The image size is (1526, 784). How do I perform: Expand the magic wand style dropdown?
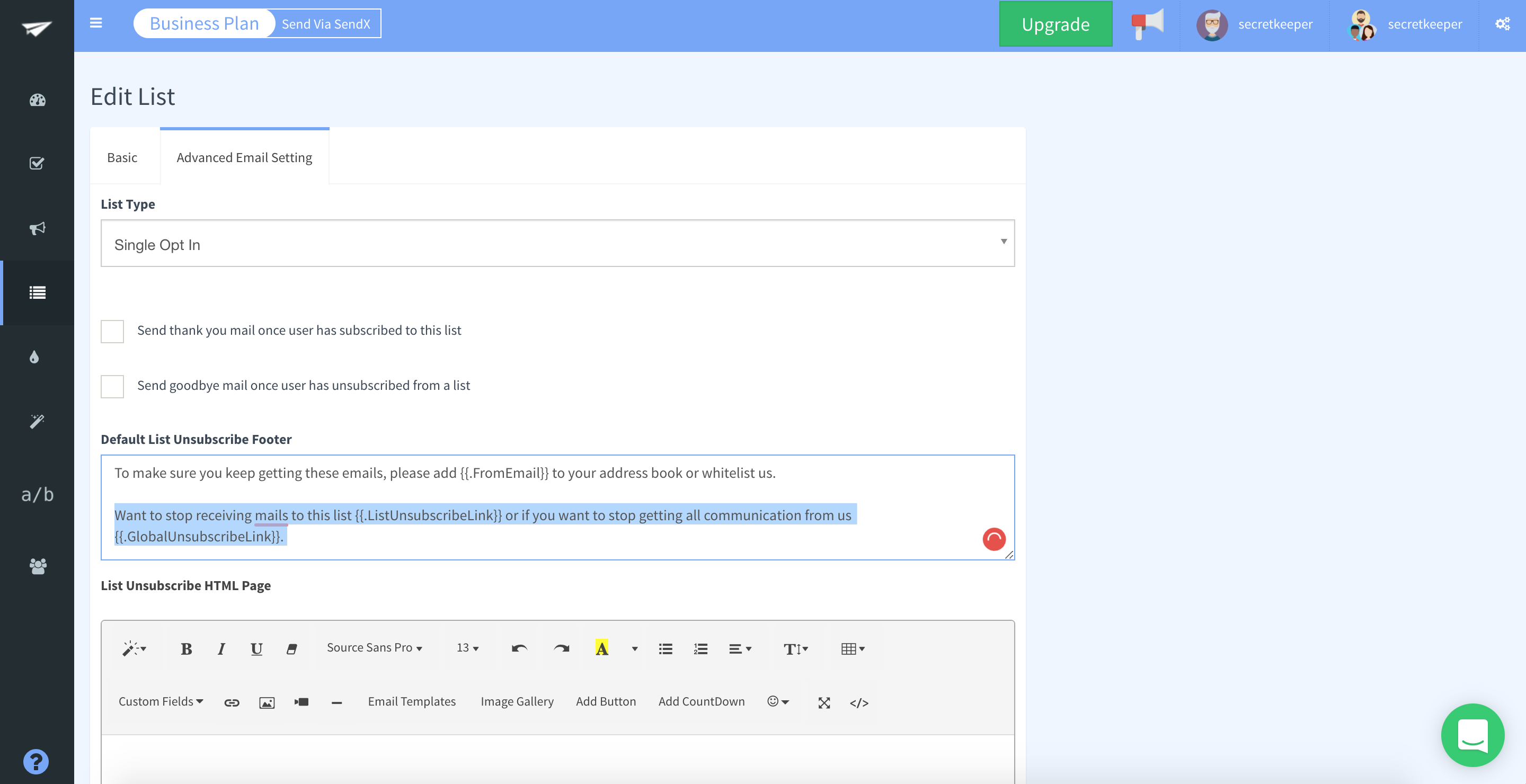pyautogui.click(x=134, y=649)
